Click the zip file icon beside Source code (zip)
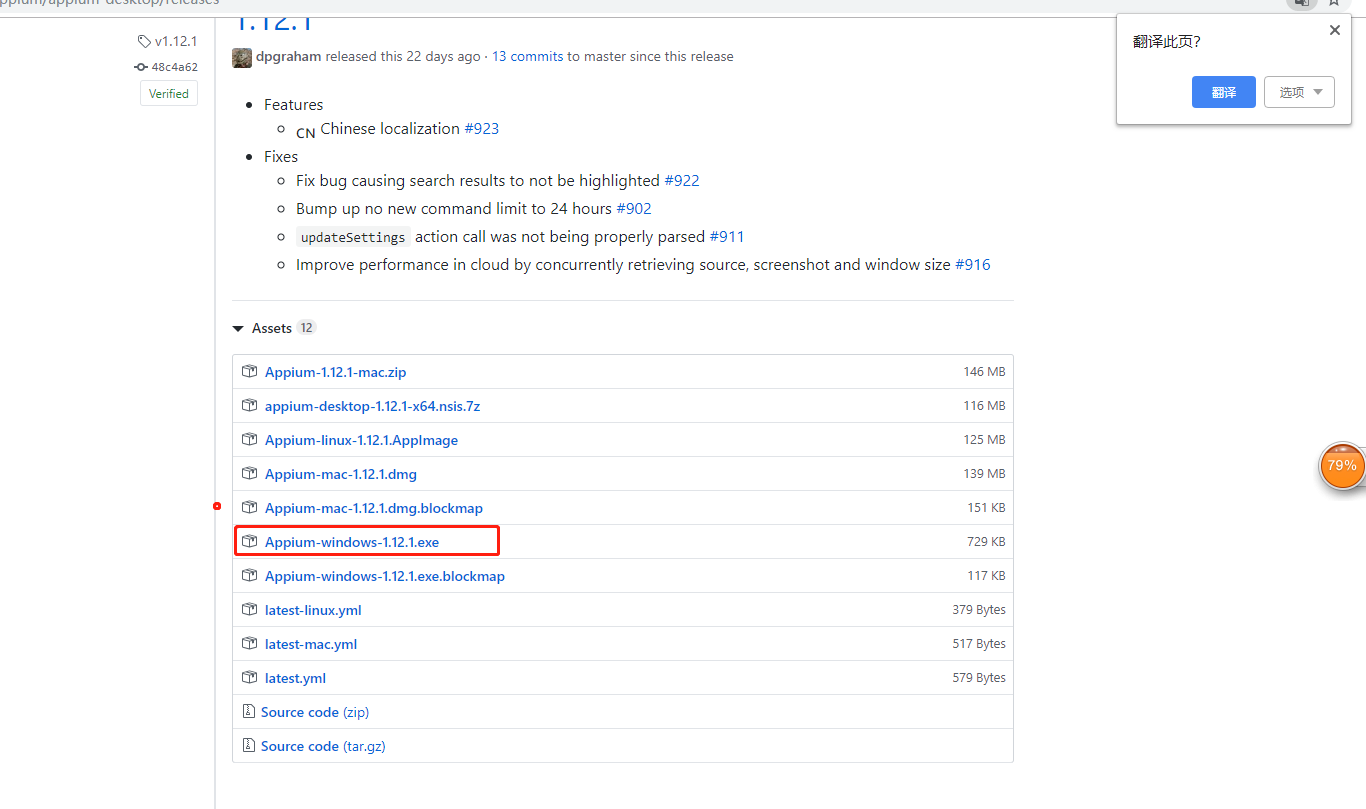Viewport: 1366px width, 809px height. pos(249,711)
